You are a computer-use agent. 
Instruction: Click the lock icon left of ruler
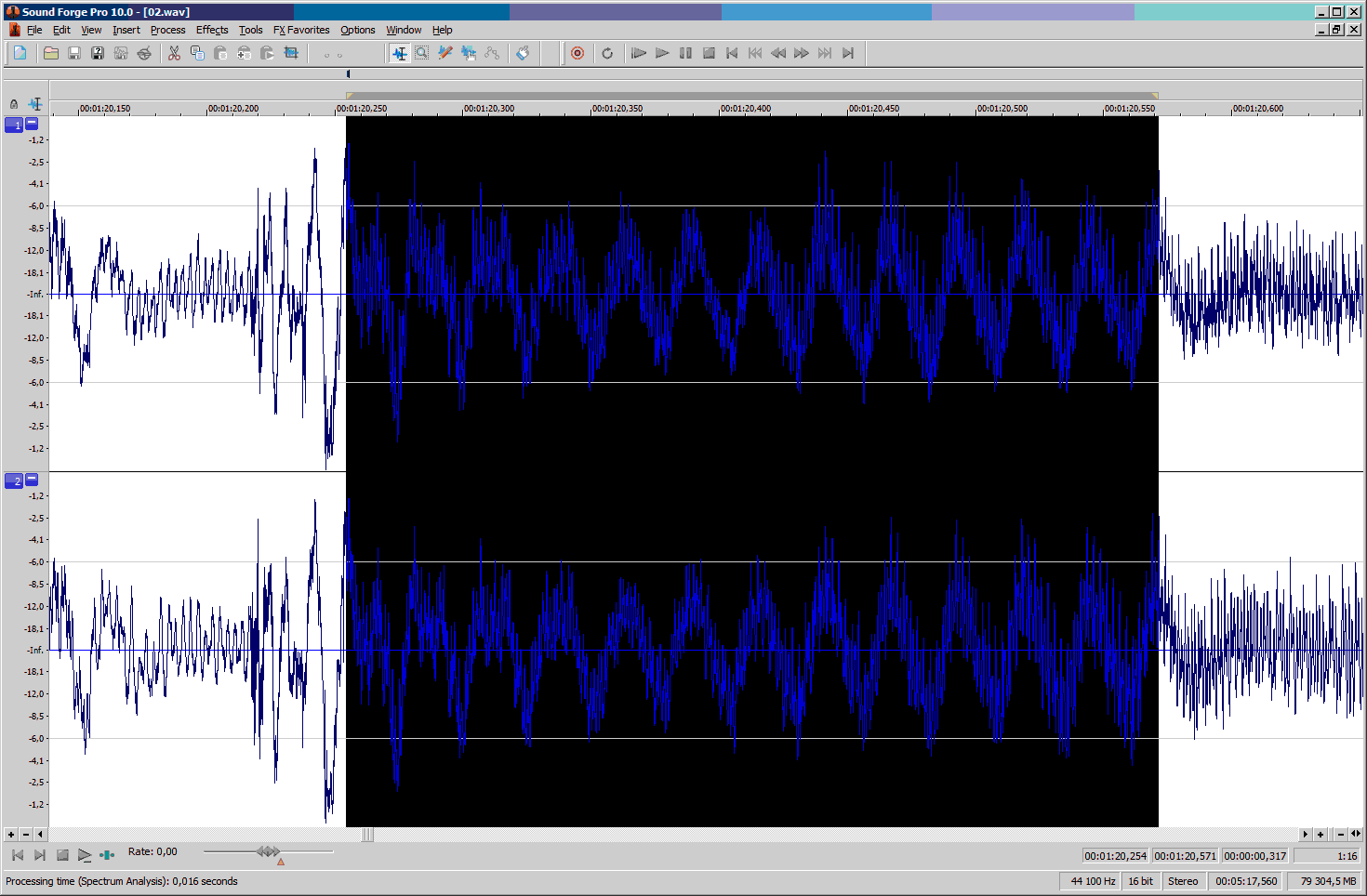(14, 104)
